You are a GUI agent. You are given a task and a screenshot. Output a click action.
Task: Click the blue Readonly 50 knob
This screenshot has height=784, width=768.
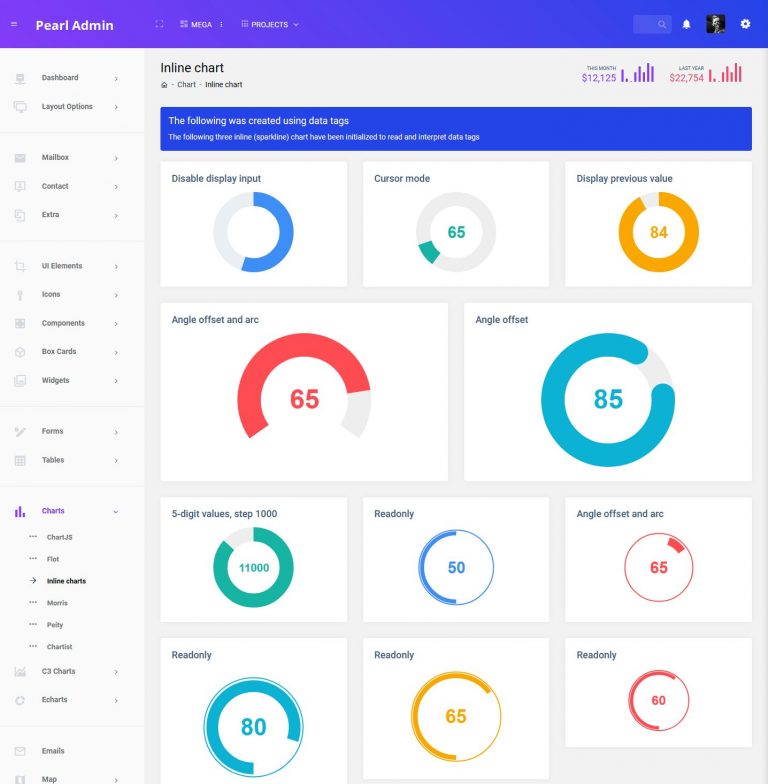coord(456,568)
